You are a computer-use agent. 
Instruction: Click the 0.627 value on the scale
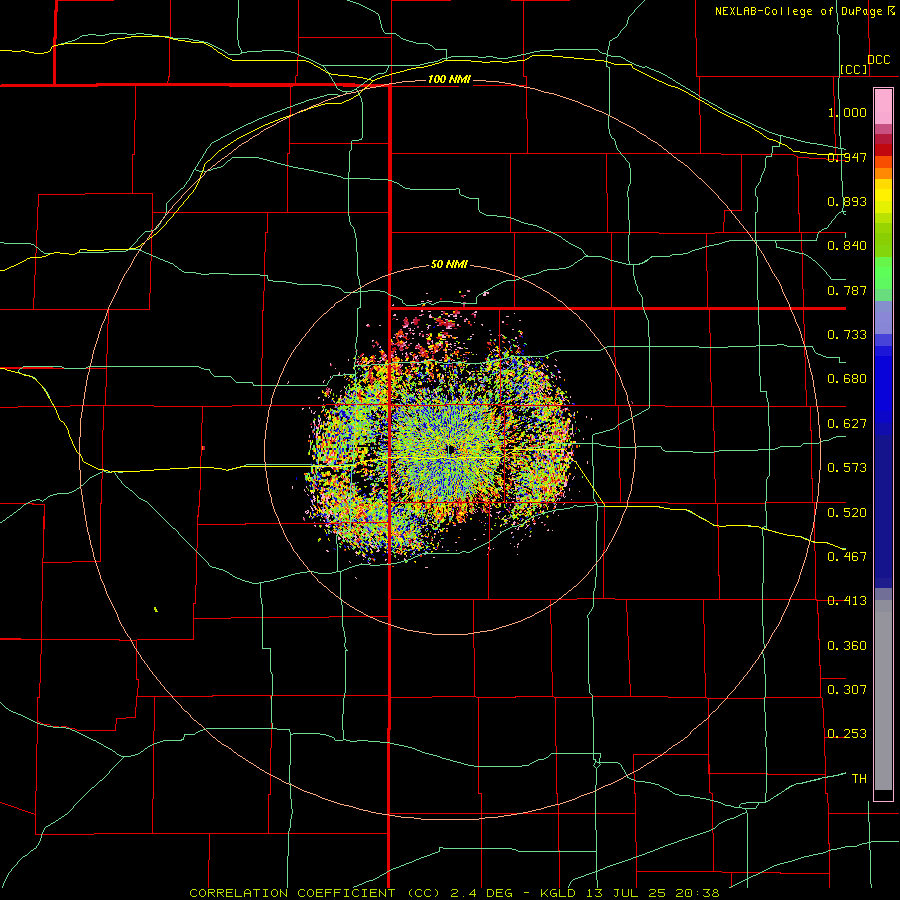coord(847,424)
